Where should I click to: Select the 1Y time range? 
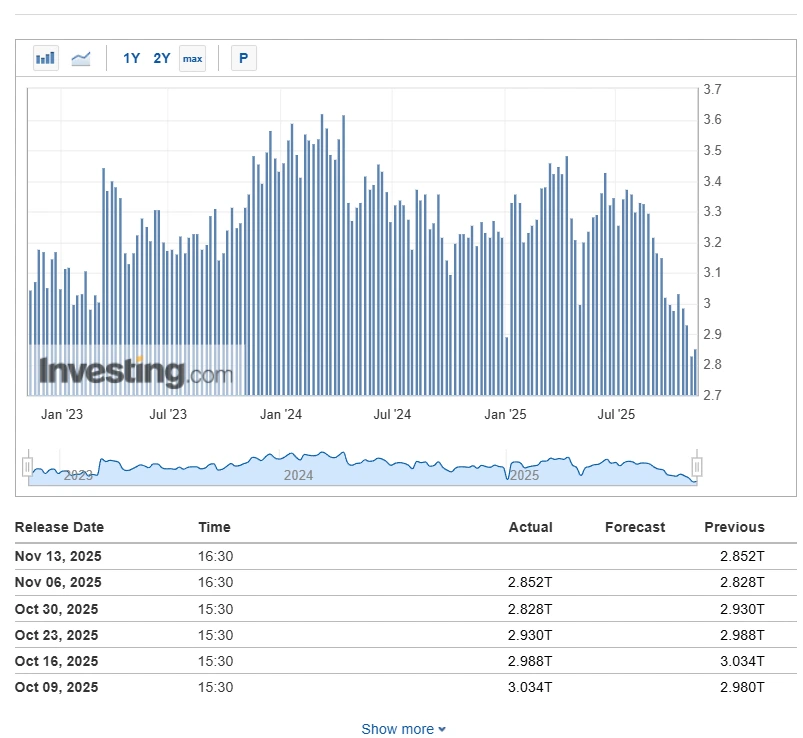(x=132, y=58)
